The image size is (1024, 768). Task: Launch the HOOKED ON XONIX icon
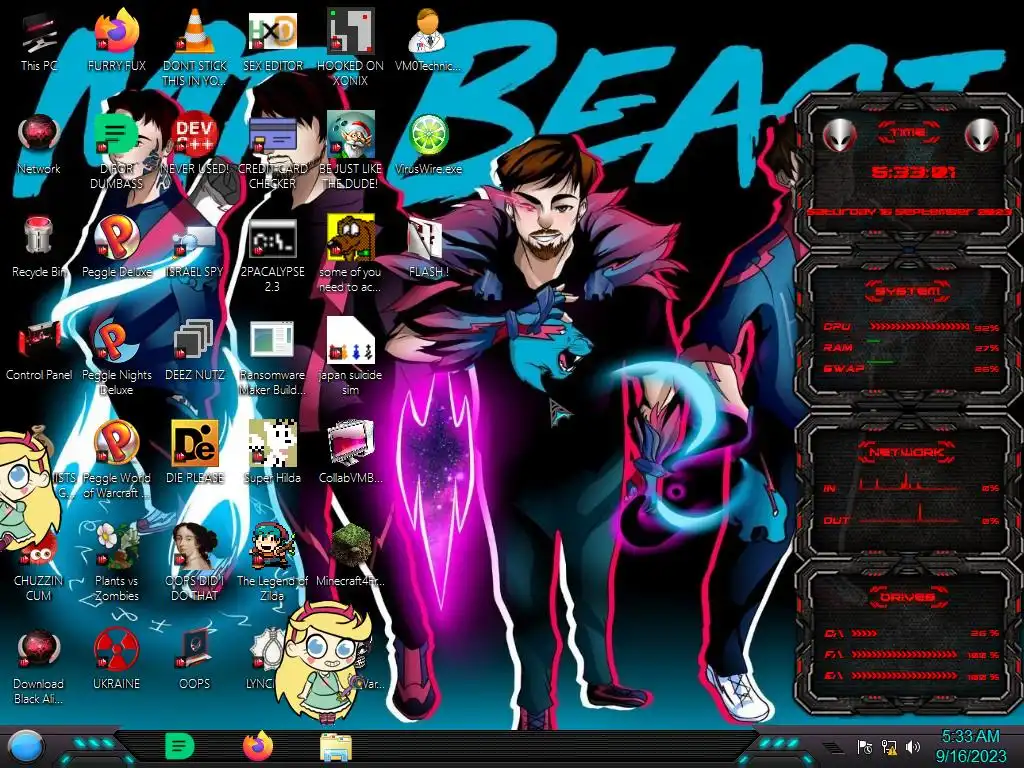[350, 31]
